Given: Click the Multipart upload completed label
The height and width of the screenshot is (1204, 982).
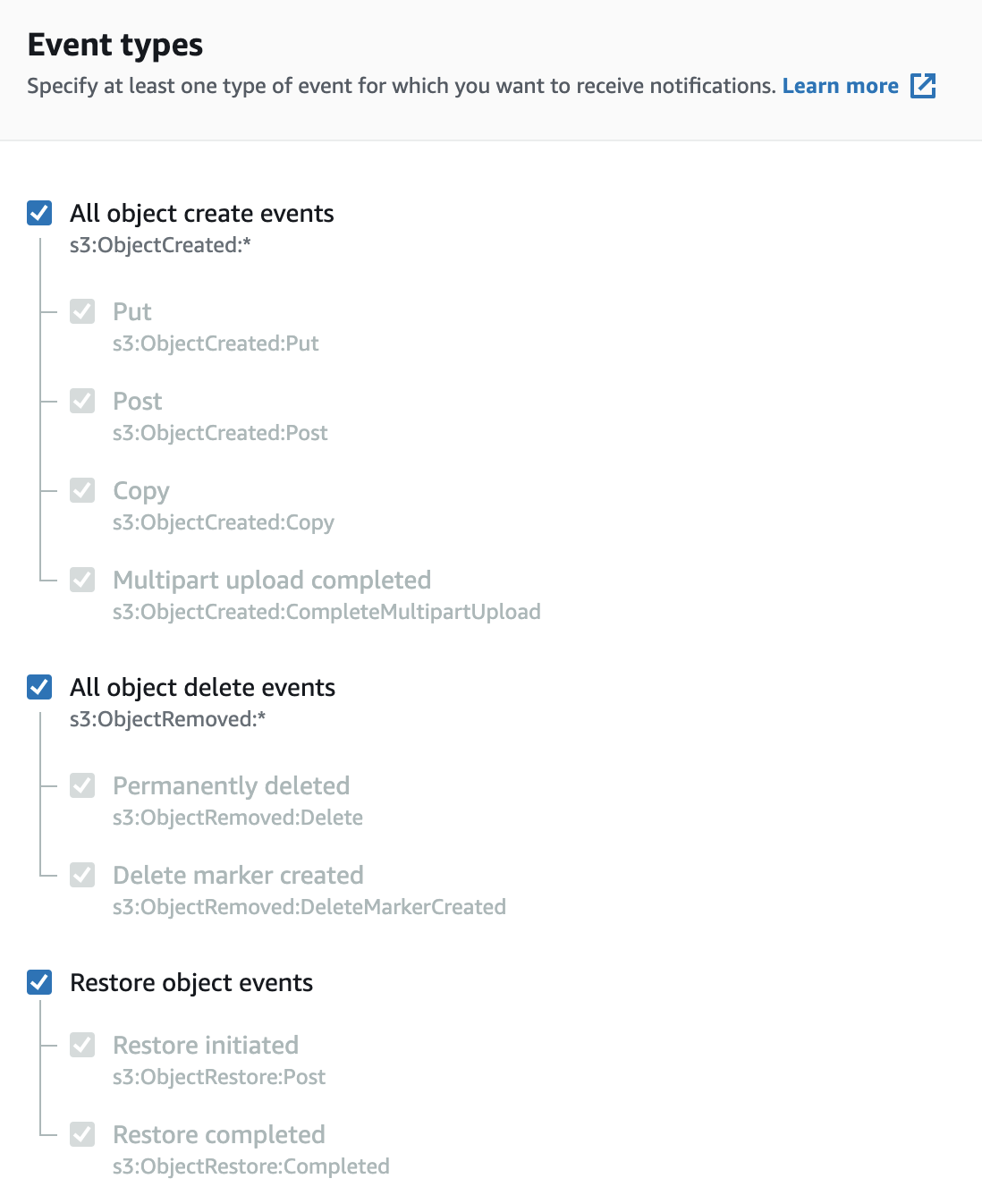Looking at the screenshot, I should coord(272,580).
